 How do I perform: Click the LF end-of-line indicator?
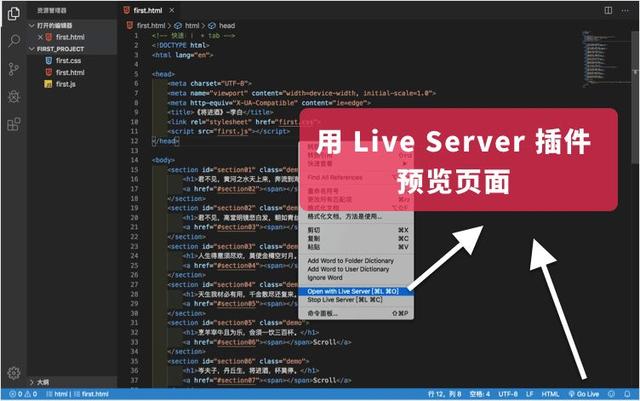(529, 394)
